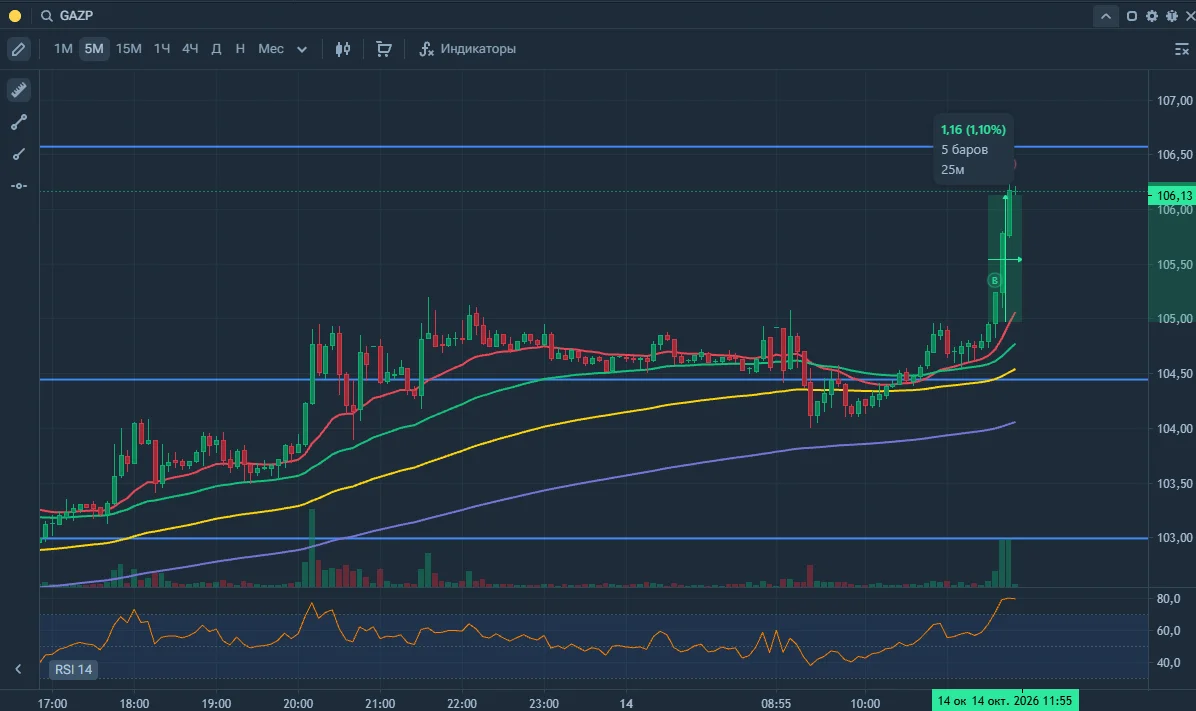Open widget settings gear icon
The image size is (1196, 711).
(1152, 16)
